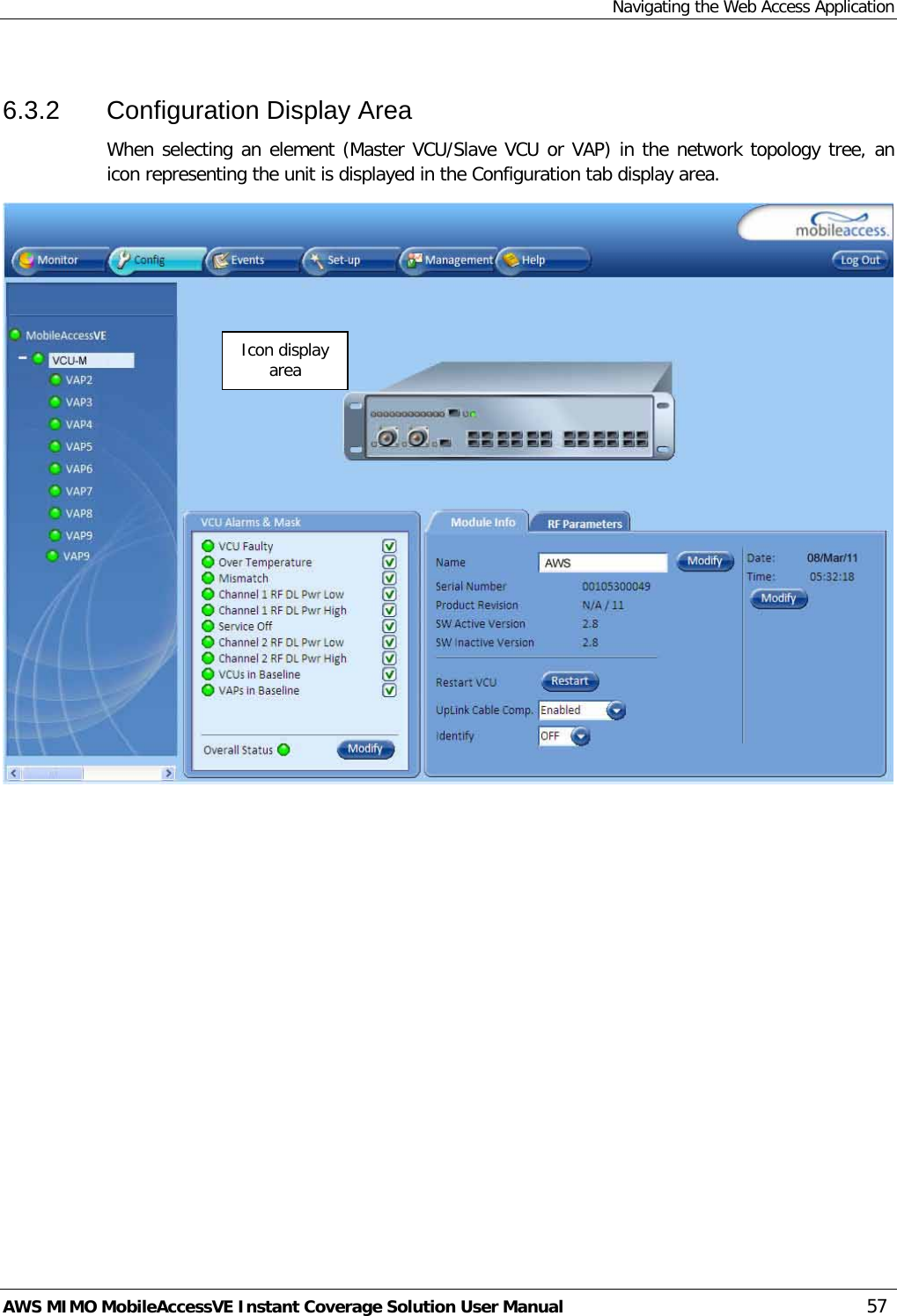
Task: Toggle the Over Temperature mask checkbox
Action: click(389, 562)
